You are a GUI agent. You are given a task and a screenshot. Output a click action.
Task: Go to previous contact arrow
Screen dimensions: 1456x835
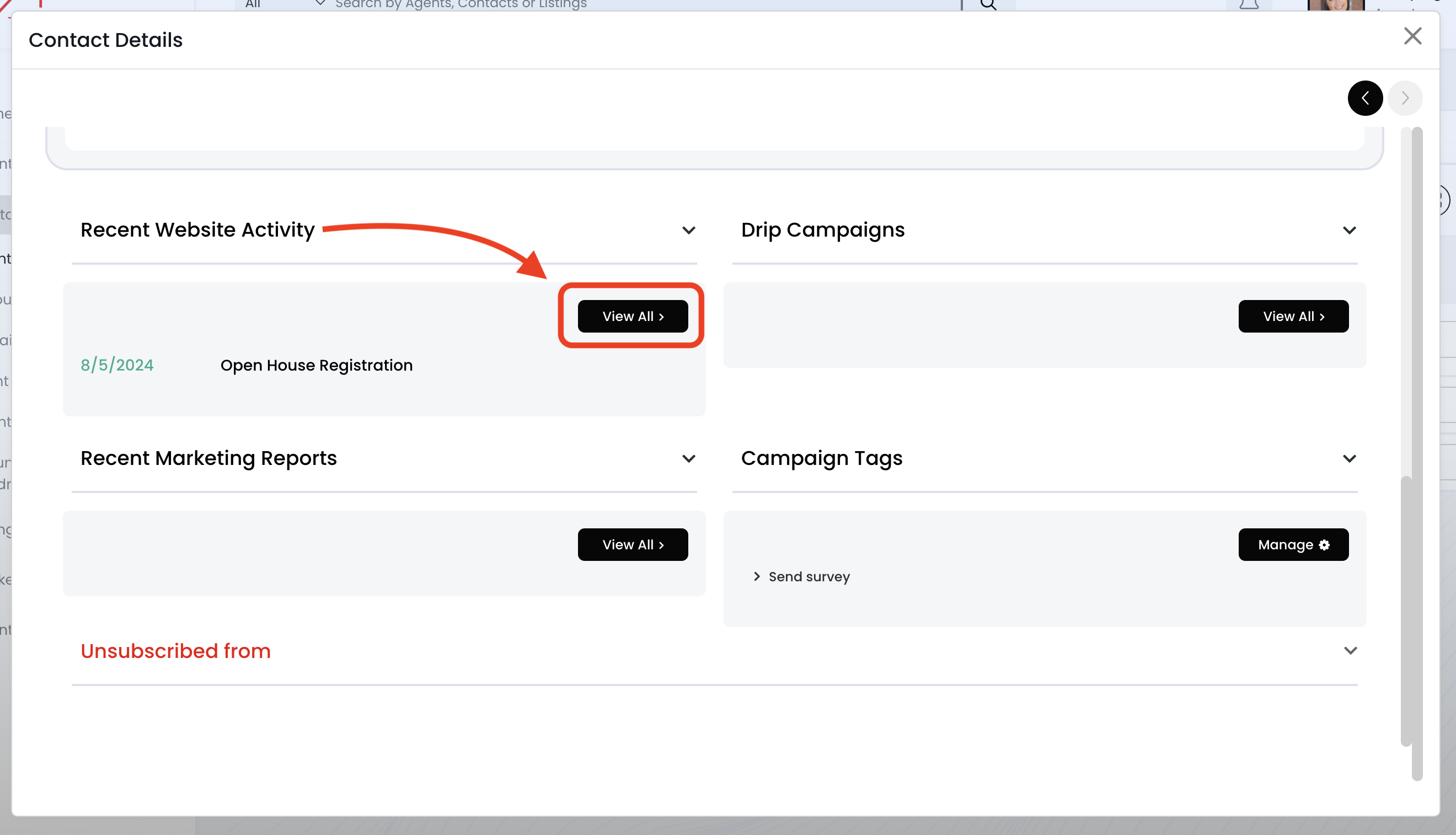tap(1365, 98)
